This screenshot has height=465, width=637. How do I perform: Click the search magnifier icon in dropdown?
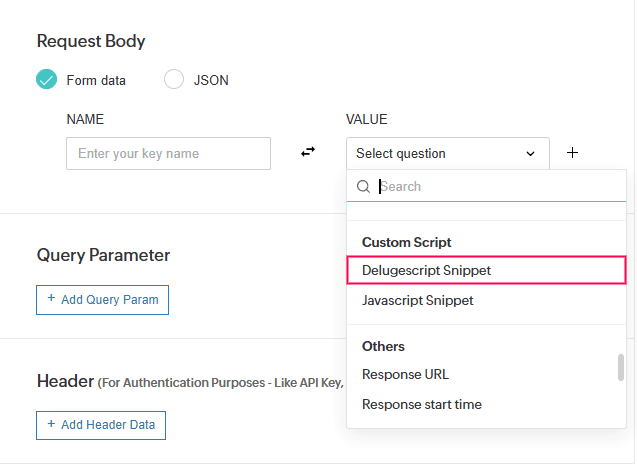[x=363, y=187]
